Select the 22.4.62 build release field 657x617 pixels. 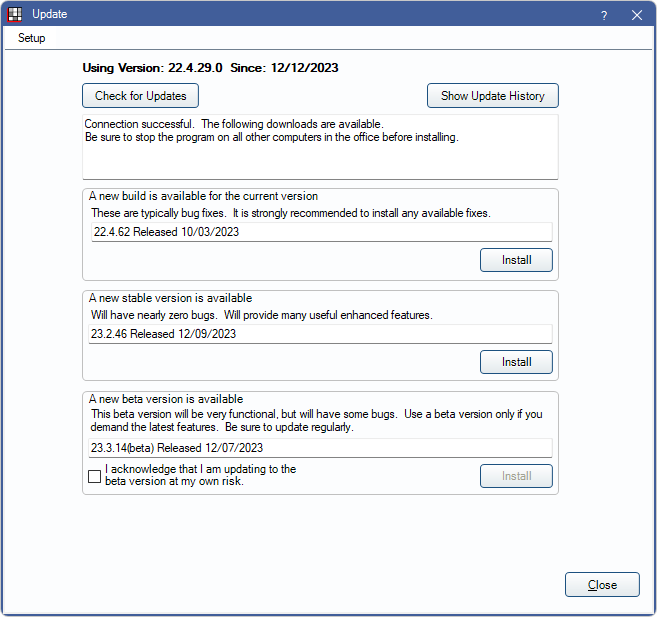(320, 232)
